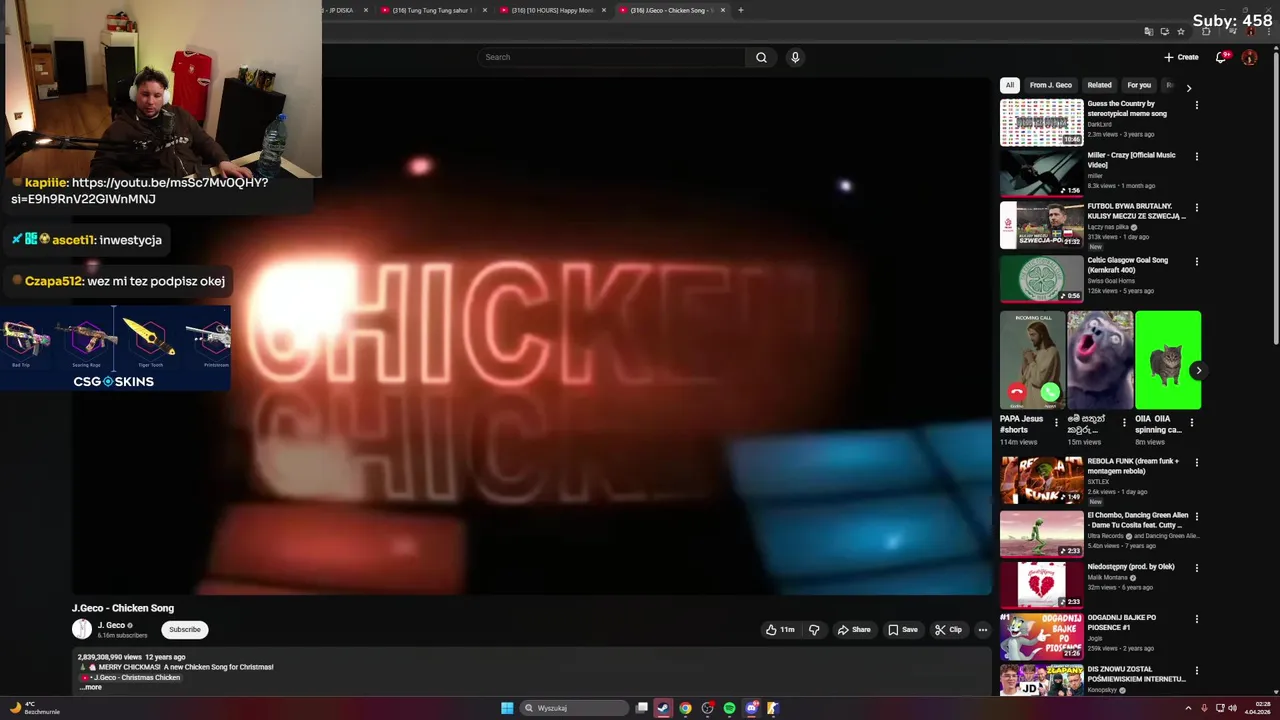Bookmark this page with star icon
1280x720 pixels.
click(x=1180, y=31)
